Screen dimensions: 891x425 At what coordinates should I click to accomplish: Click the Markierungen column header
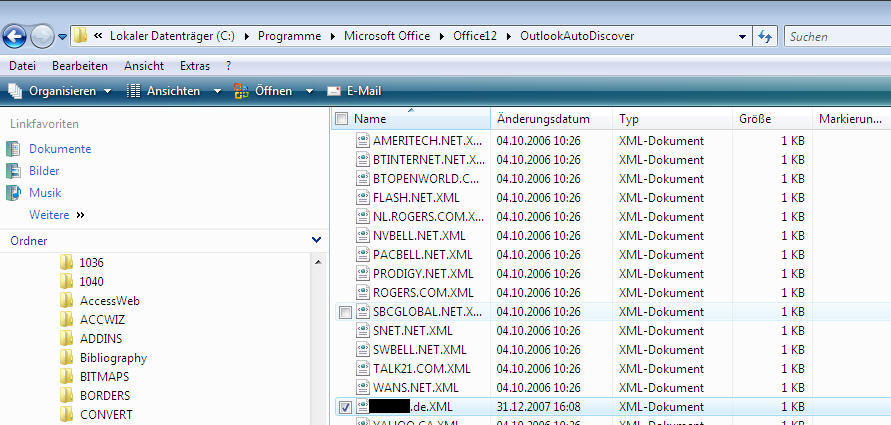[x=851, y=119]
